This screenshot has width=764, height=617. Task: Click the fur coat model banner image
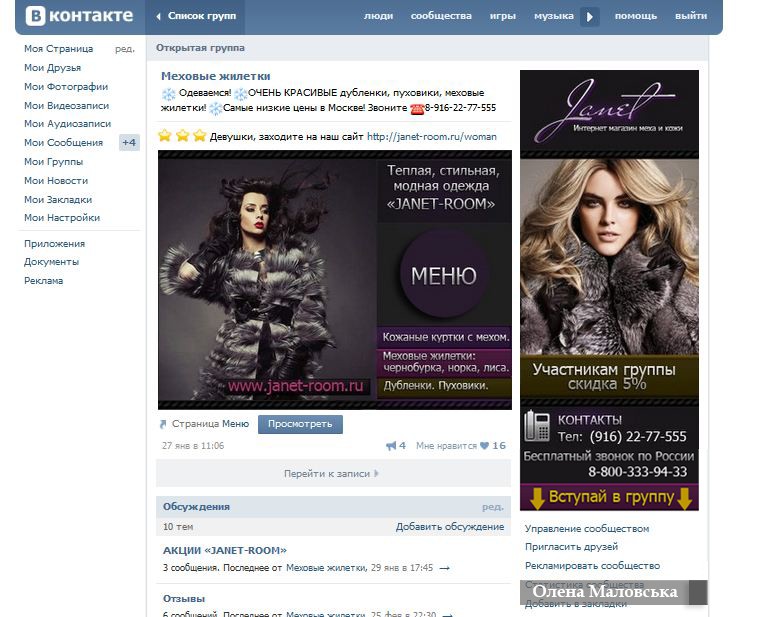(x=267, y=279)
